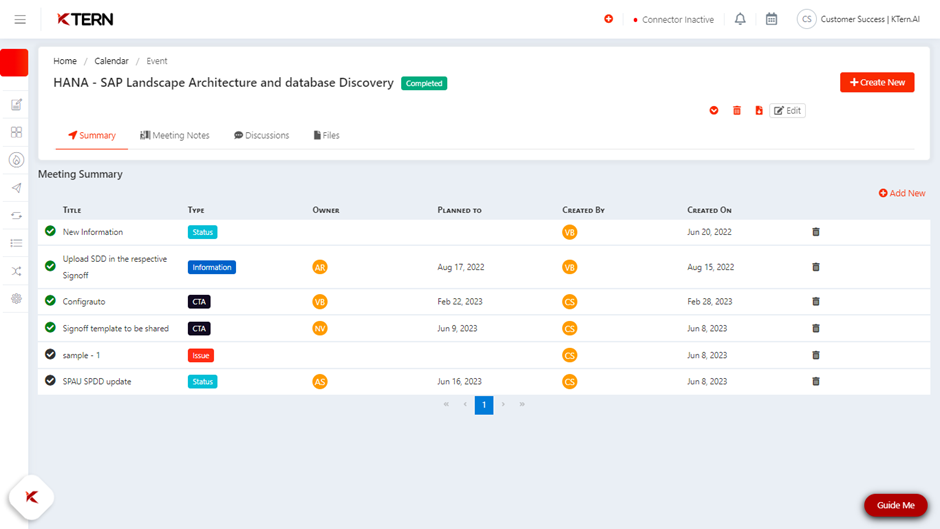Click the NV owner avatar
This screenshot has width=940, height=529.
tap(320, 329)
